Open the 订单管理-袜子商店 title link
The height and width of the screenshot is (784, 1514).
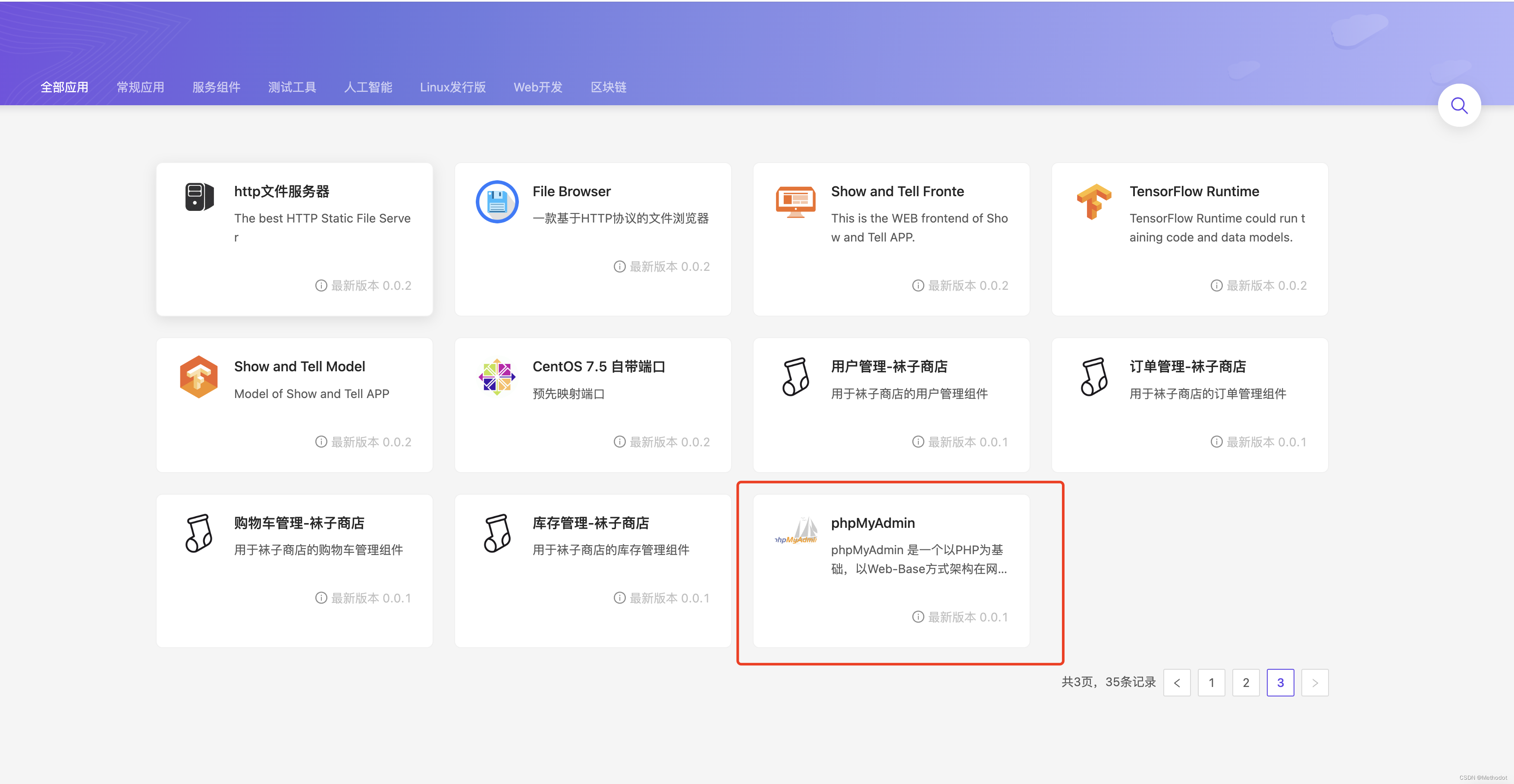point(1187,367)
